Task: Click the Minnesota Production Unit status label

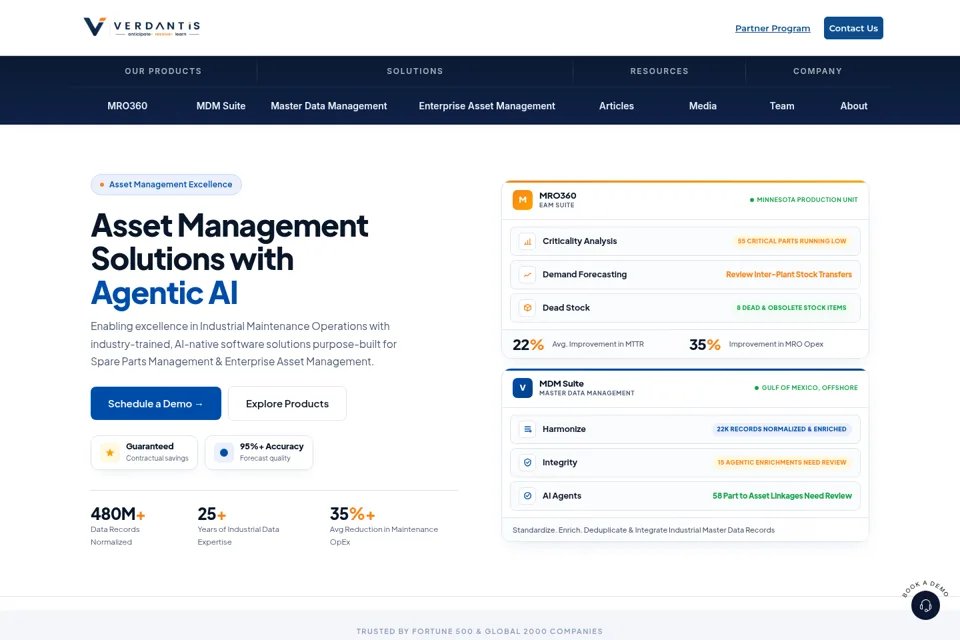Action: (x=804, y=200)
